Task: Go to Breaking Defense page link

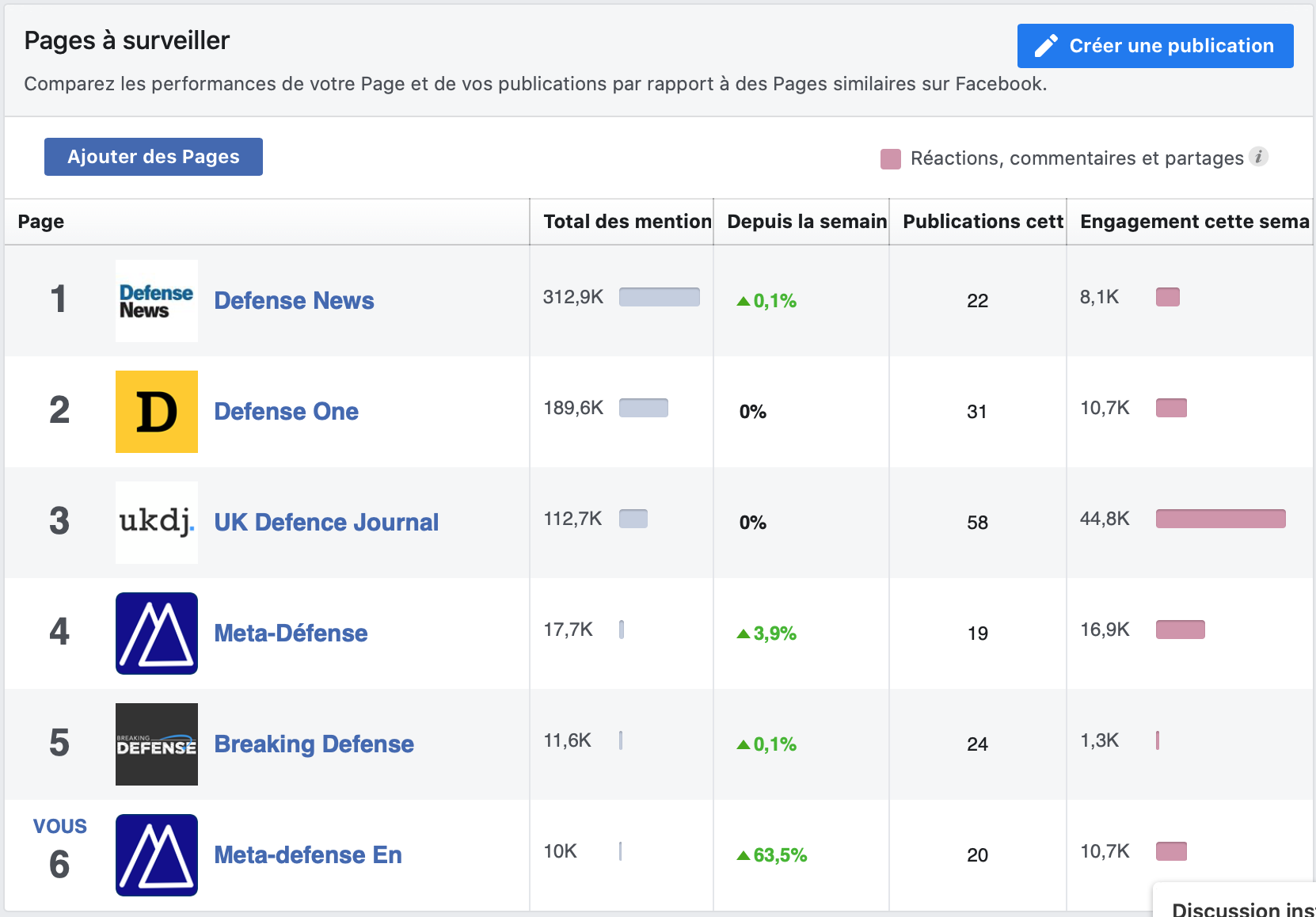Action: point(314,744)
